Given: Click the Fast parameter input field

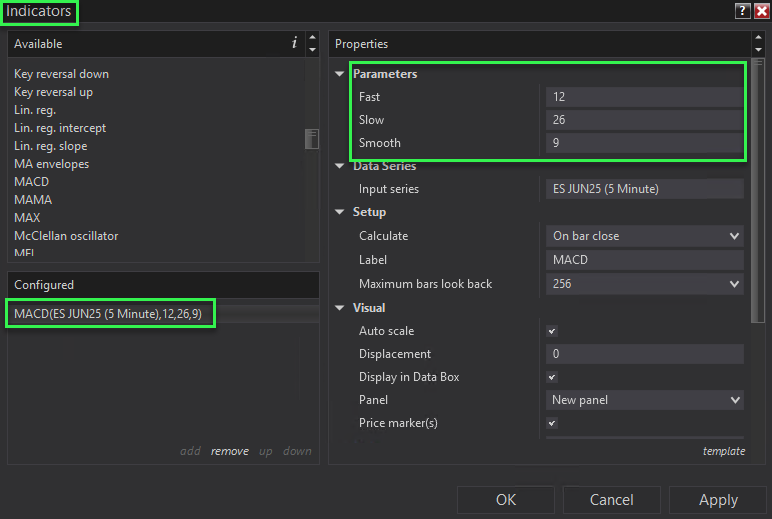Looking at the screenshot, I should coord(644,97).
